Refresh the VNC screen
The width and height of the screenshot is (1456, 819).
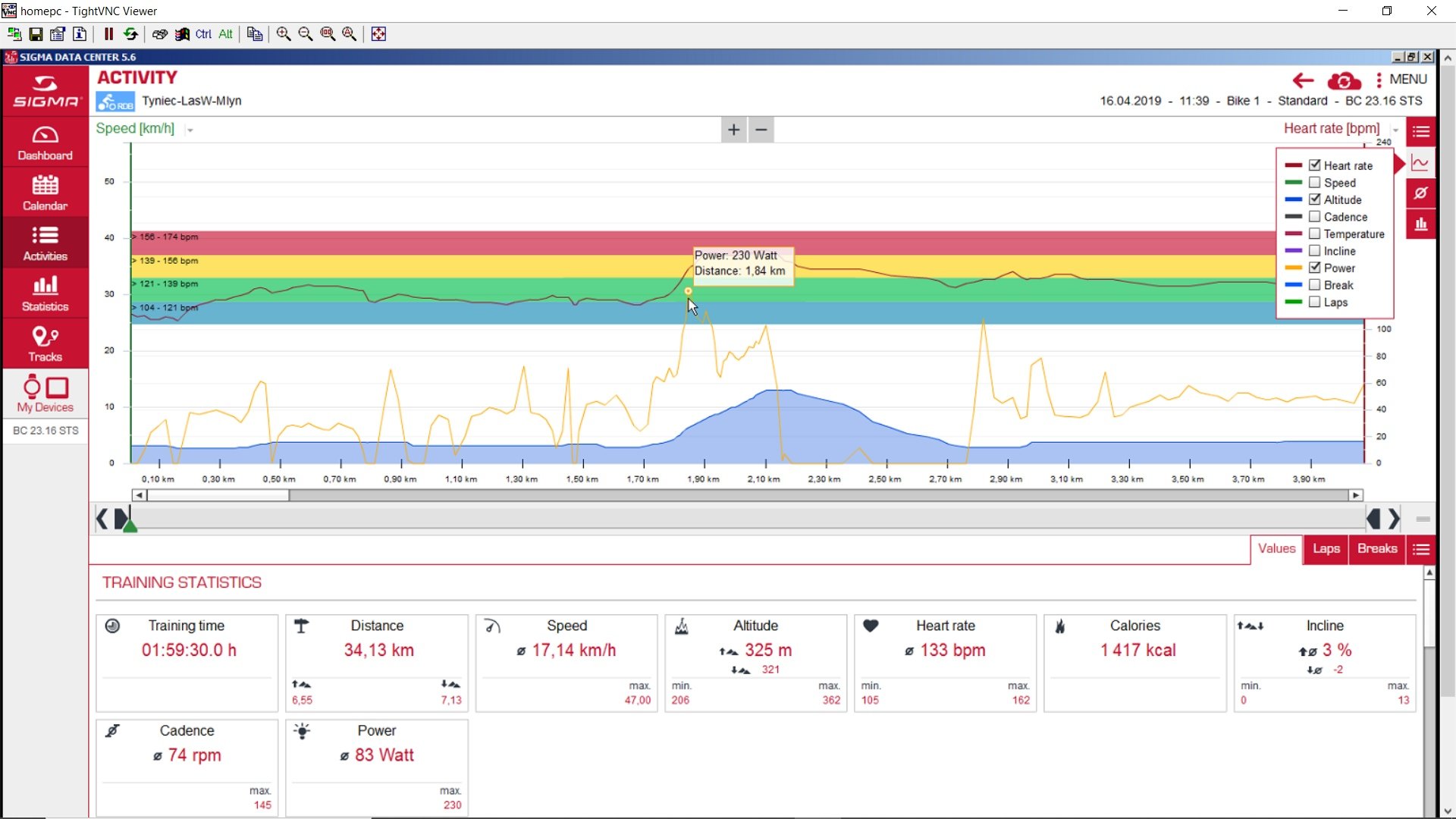(x=130, y=34)
